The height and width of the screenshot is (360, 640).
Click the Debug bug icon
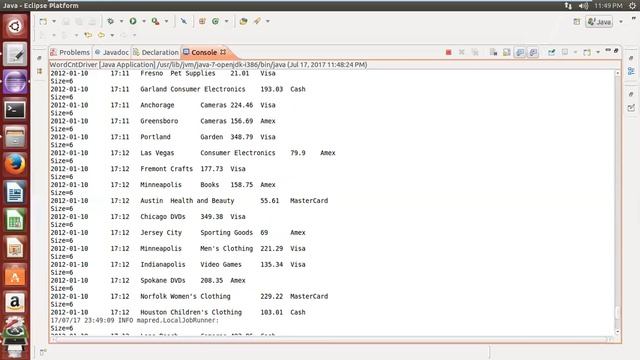coord(110,21)
